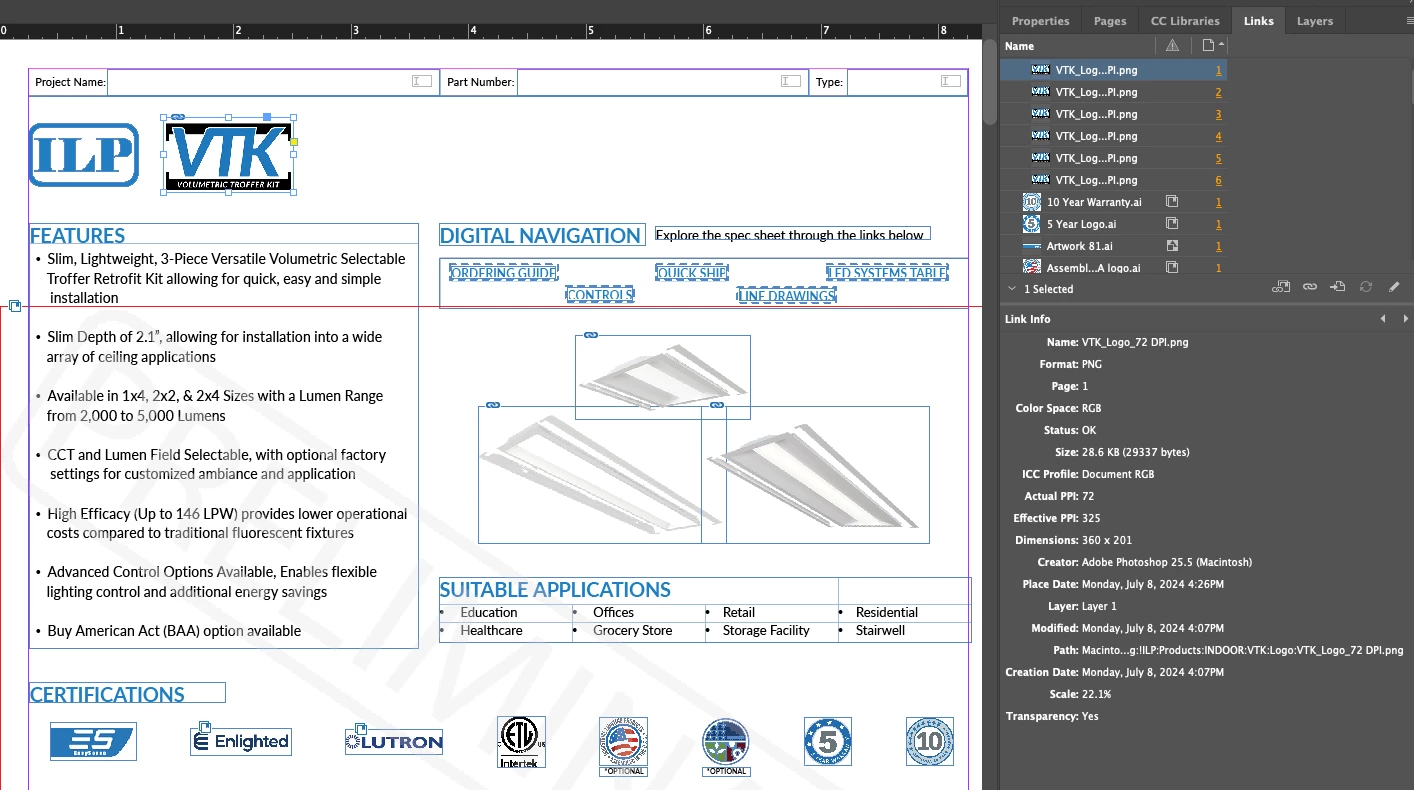Image resolution: width=1414 pixels, height=790 pixels.
Task: Click status icon beside 10 Year Warranty.ai
Action: (x=1172, y=202)
